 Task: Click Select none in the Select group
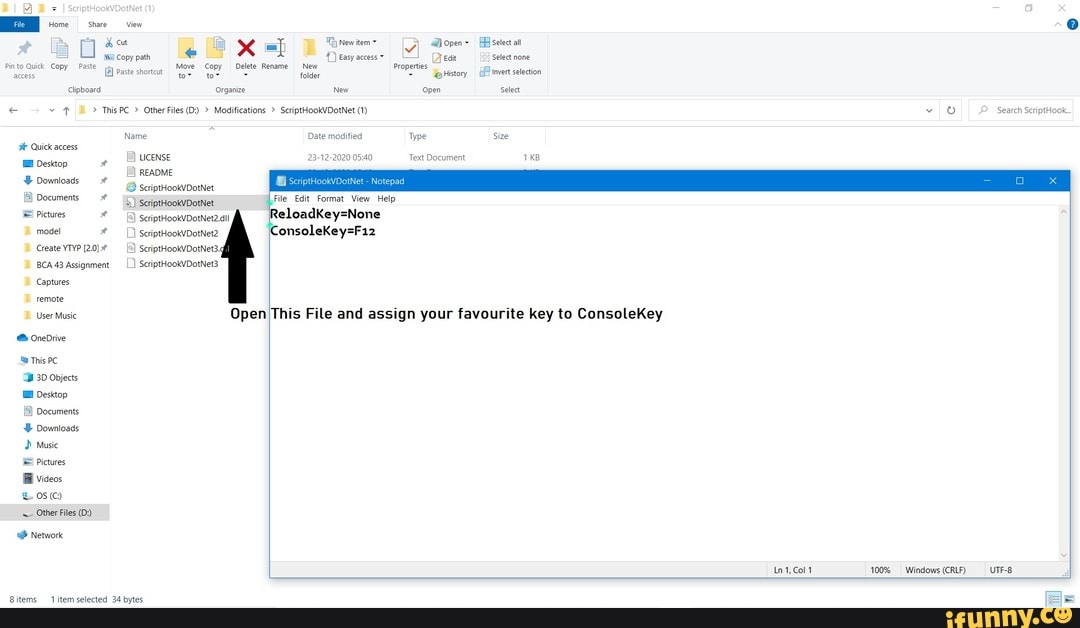pos(508,57)
